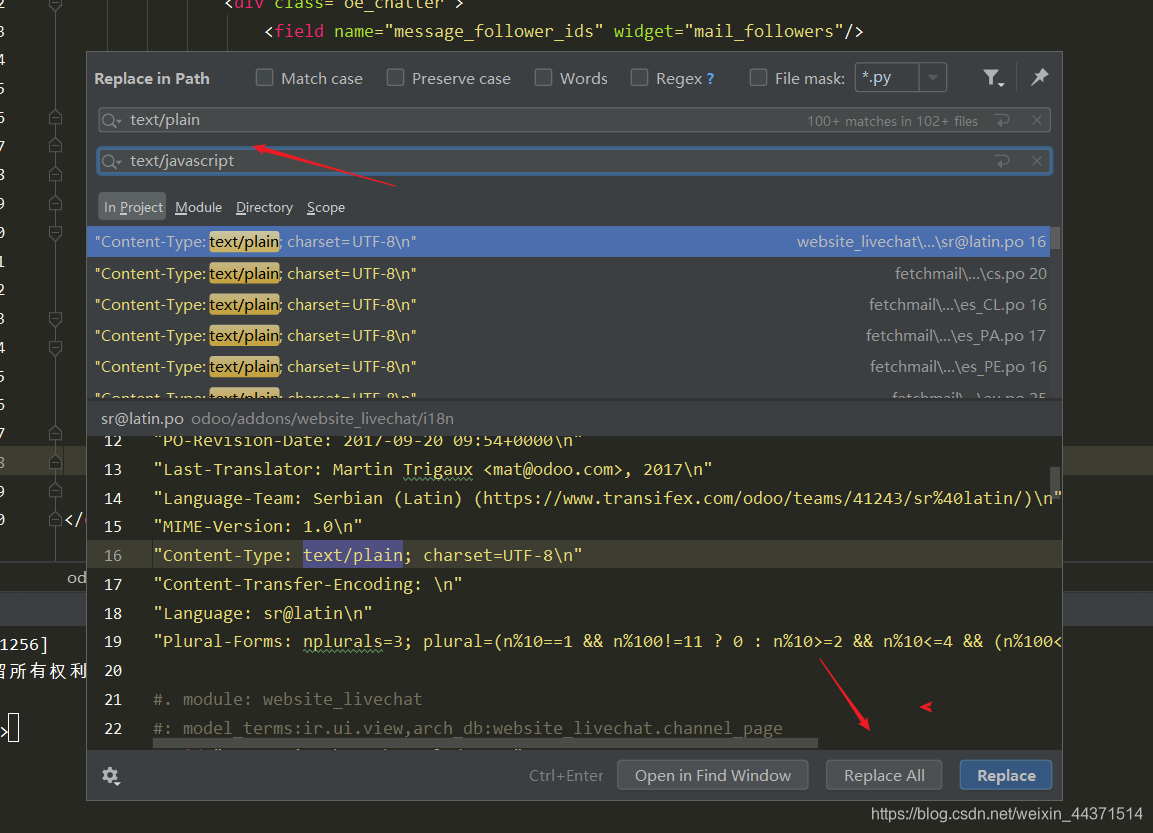The height and width of the screenshot is (833, 1153).
Task: Pin the Replace in Path window
Action: click(1039, 77)
